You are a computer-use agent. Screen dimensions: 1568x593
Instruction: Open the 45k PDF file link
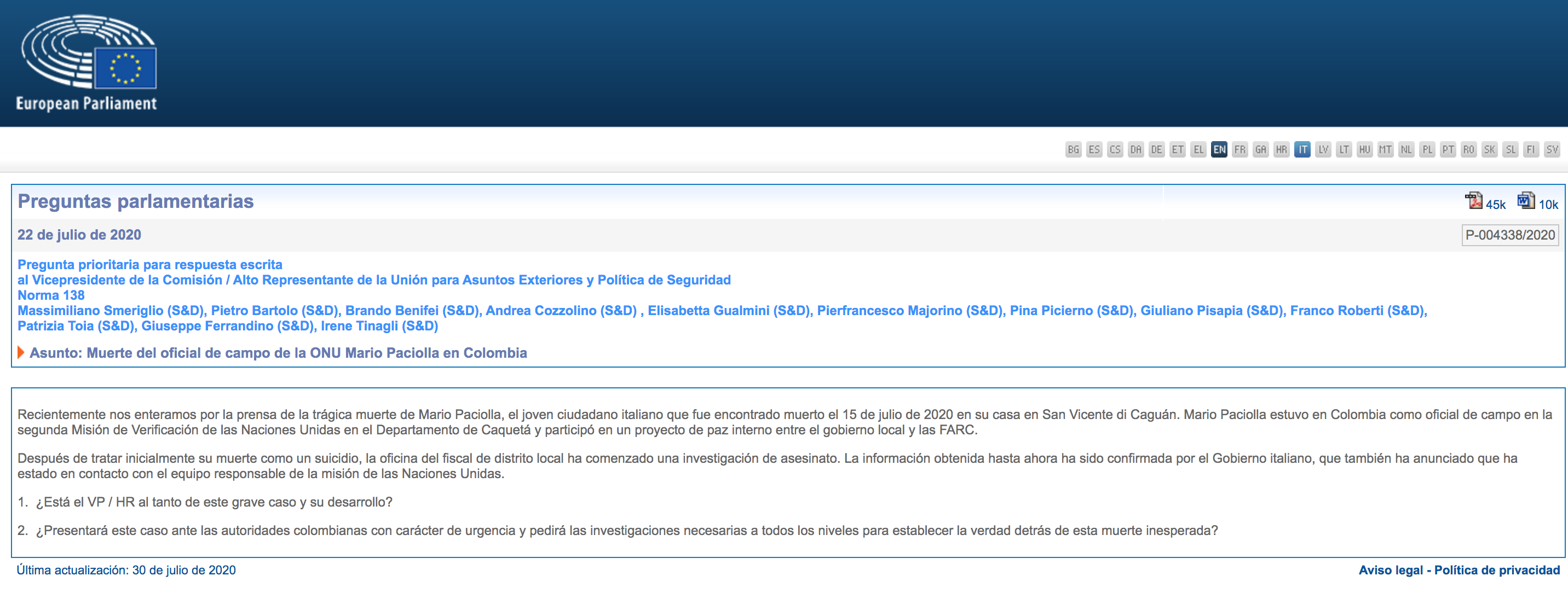point(1495,205)
